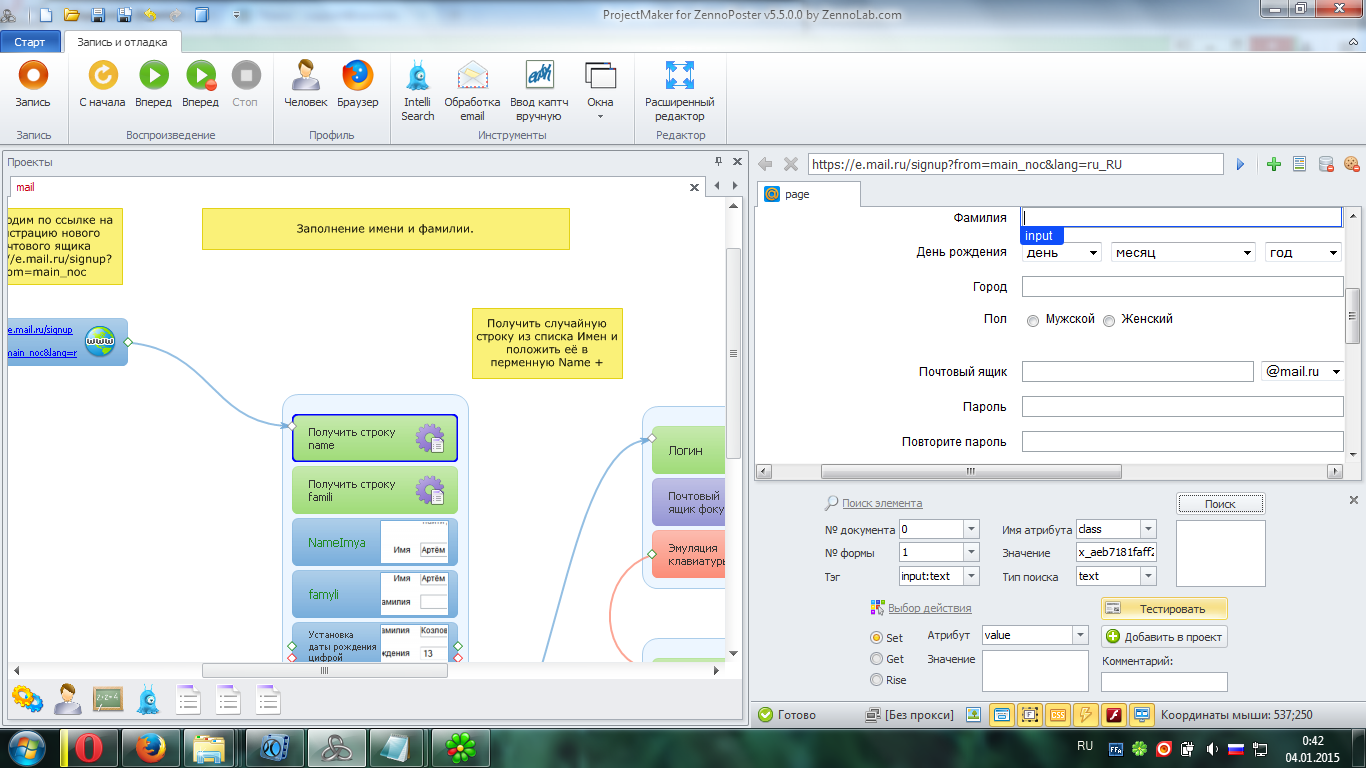The width and height of the screenshot is (1366, 768).
Task: Click the С начала restart icon
Action: pyautogui.click(x=102, y=76)
